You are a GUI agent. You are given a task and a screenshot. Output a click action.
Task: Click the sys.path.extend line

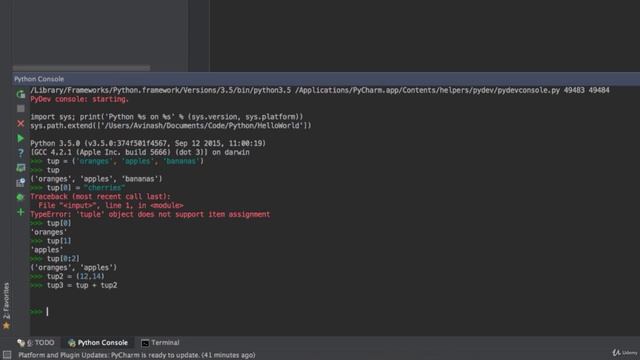(x=171, y=126)
